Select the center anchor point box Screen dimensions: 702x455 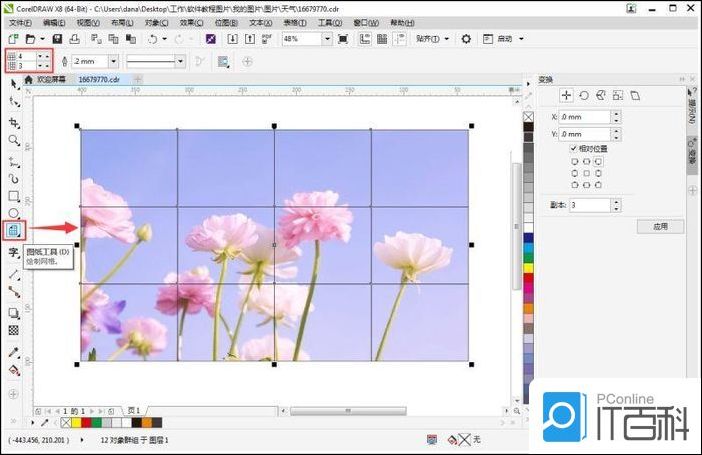586,172
